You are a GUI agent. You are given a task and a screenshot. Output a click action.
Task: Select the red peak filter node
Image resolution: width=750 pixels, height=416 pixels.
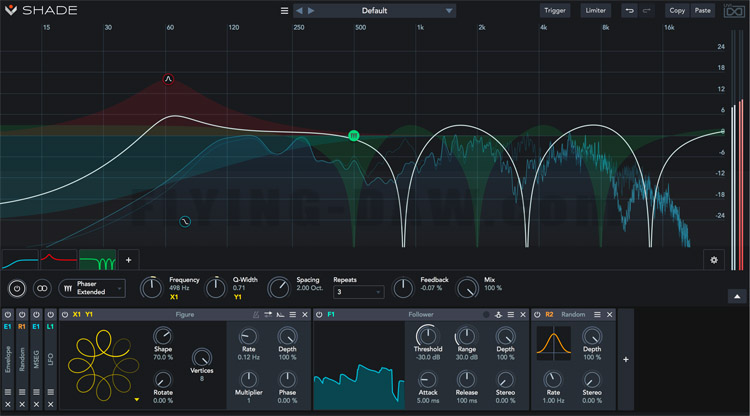[168, 79]
